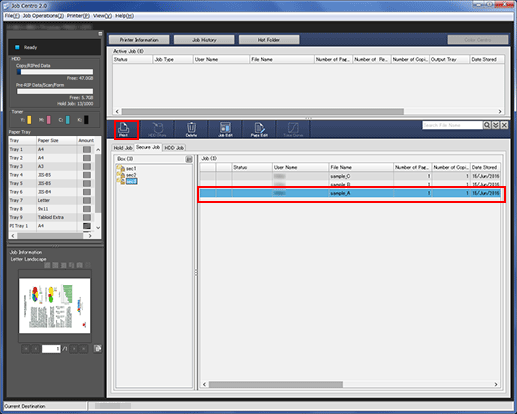Click the search magnifier icon
517x414 pixels.
[487, 125]
